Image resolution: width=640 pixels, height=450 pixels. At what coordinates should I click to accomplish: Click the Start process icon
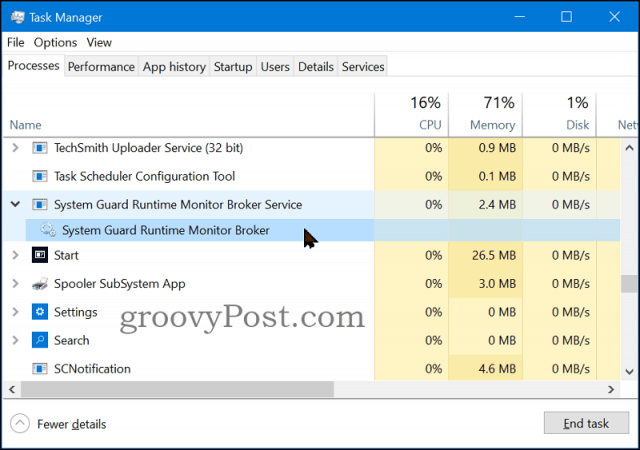(41, 255)
